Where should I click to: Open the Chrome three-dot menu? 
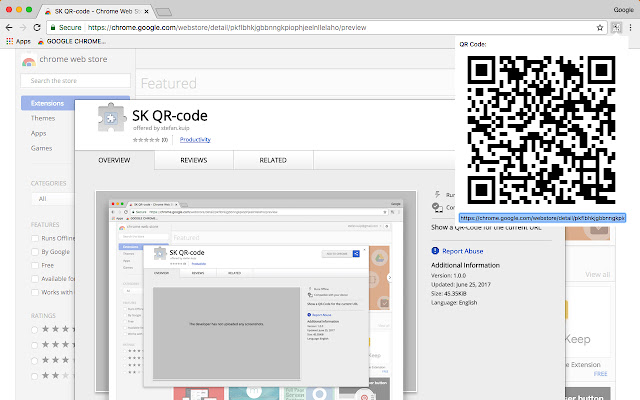pyautogui.click(x=631, y=27)
